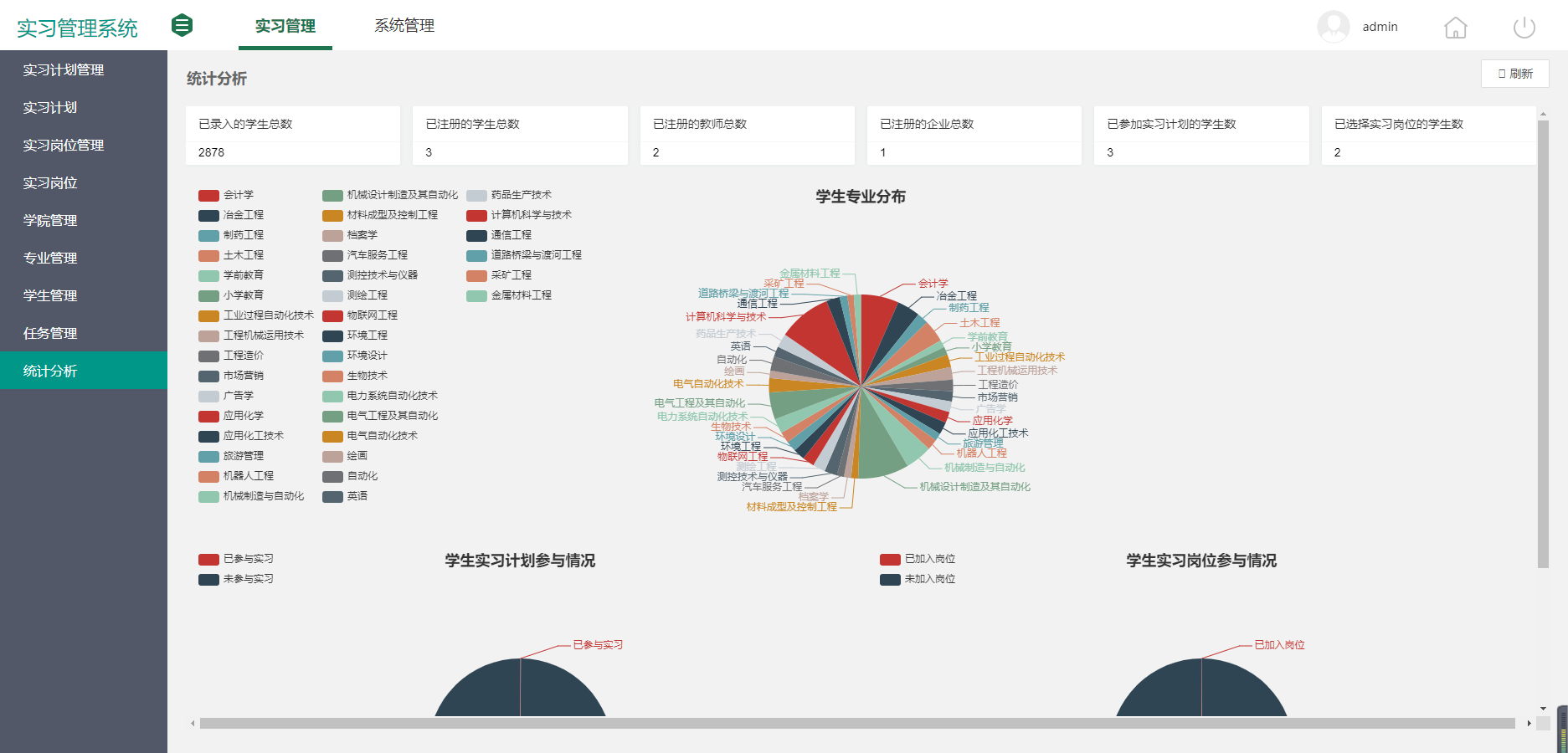The width and height of the screenshot is (1568, 753).
Task: Open 任务管理 sidebar item
Action: (84, 334)
